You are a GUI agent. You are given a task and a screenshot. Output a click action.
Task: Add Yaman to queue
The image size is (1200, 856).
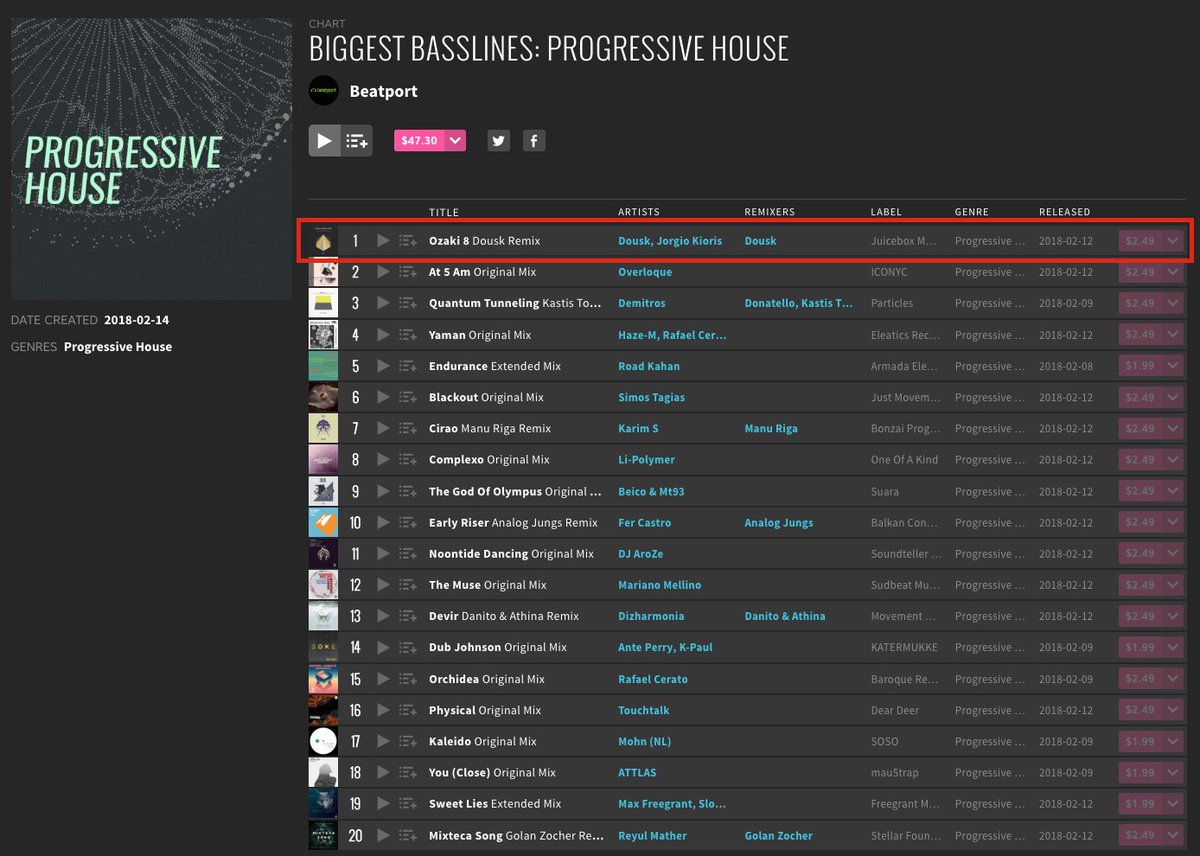pyautogui.click(x=407, y=335)
